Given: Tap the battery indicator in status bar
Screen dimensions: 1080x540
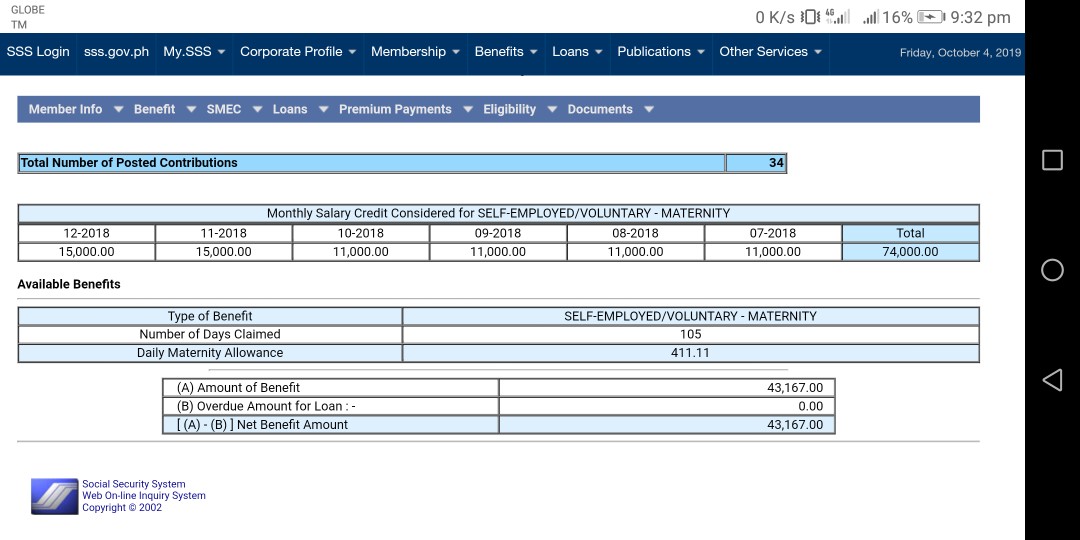Looking at the screenshot, I should (x=931, y=17).
